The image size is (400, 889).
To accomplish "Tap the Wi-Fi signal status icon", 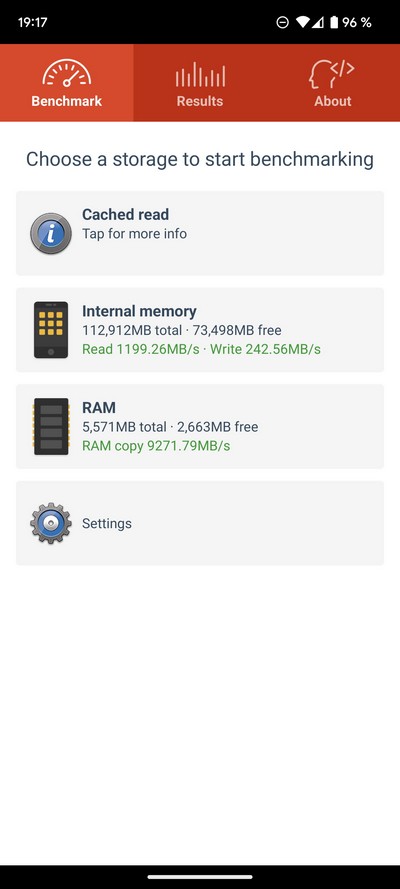I will tap(302, 22).
